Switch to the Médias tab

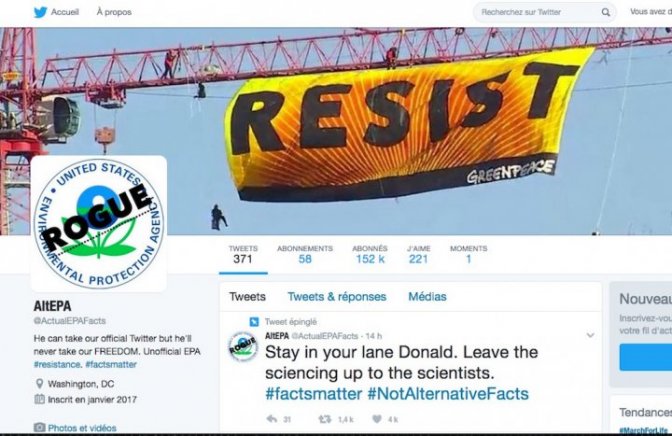tap(427, 297)
